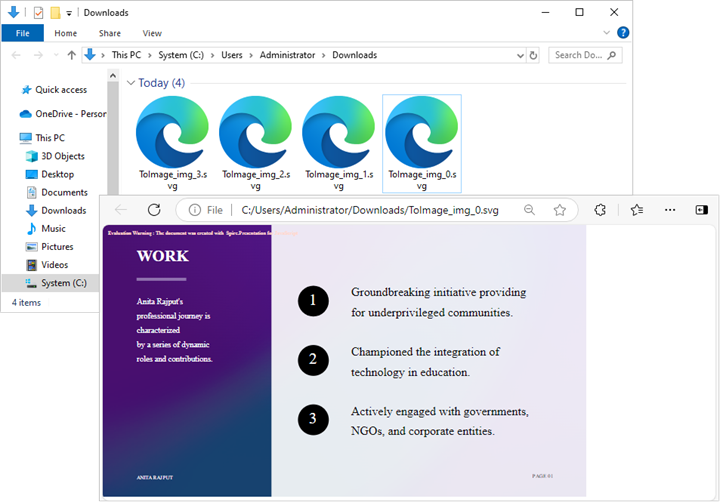The image size is (720, 502).
Task: Go up one folder level
Action: pyautogui.click(x=71, y=55)
